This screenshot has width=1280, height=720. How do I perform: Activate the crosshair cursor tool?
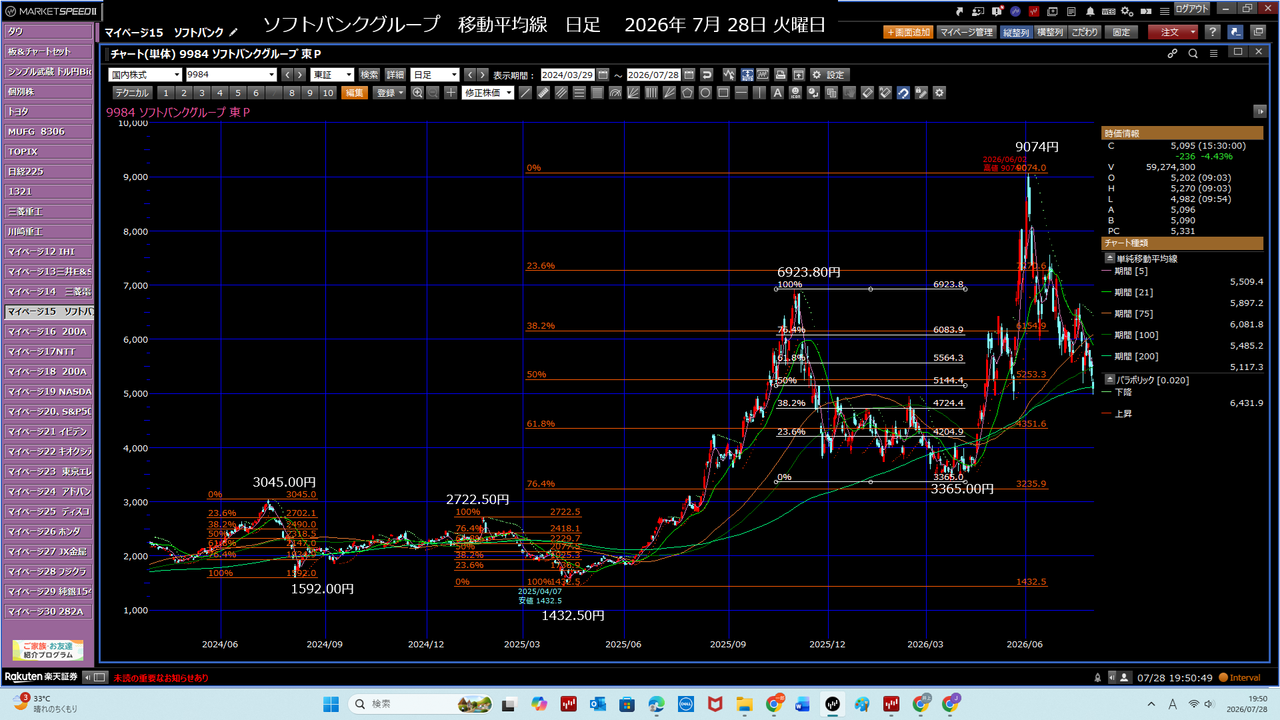coord(451,93)
